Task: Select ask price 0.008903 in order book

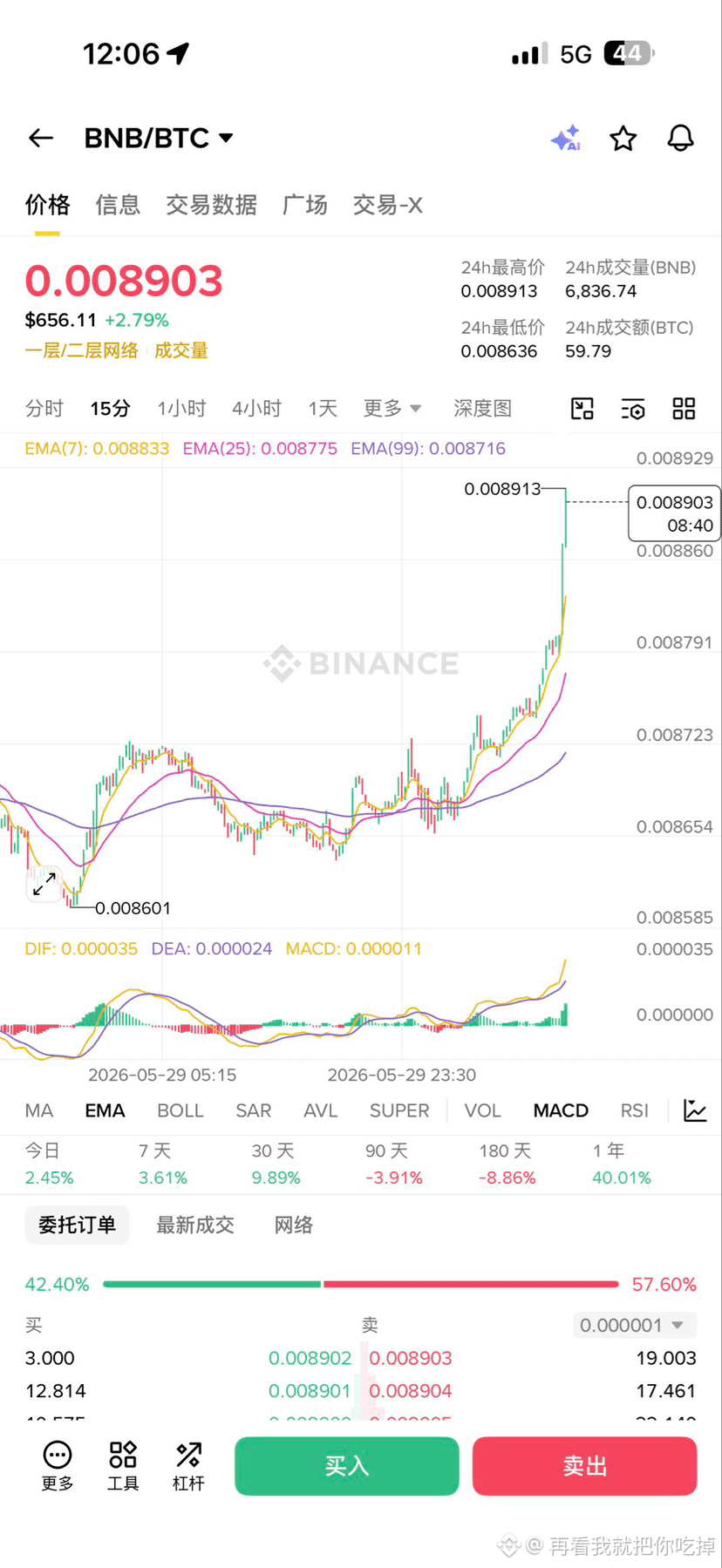Action: [x=411, y=1358]
